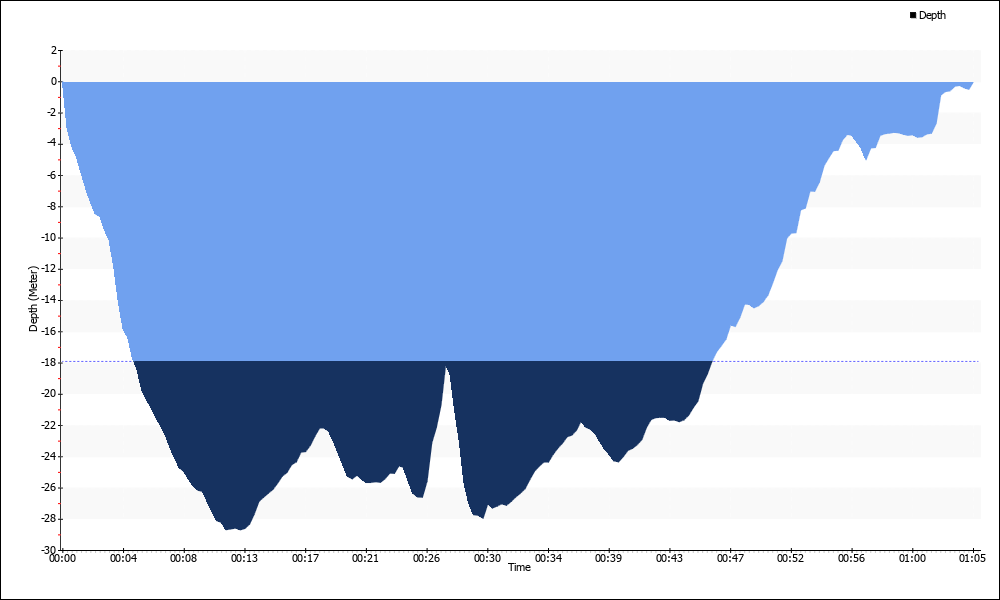
Task: Click the 00:52 time axis label
Action: point(790,559)
